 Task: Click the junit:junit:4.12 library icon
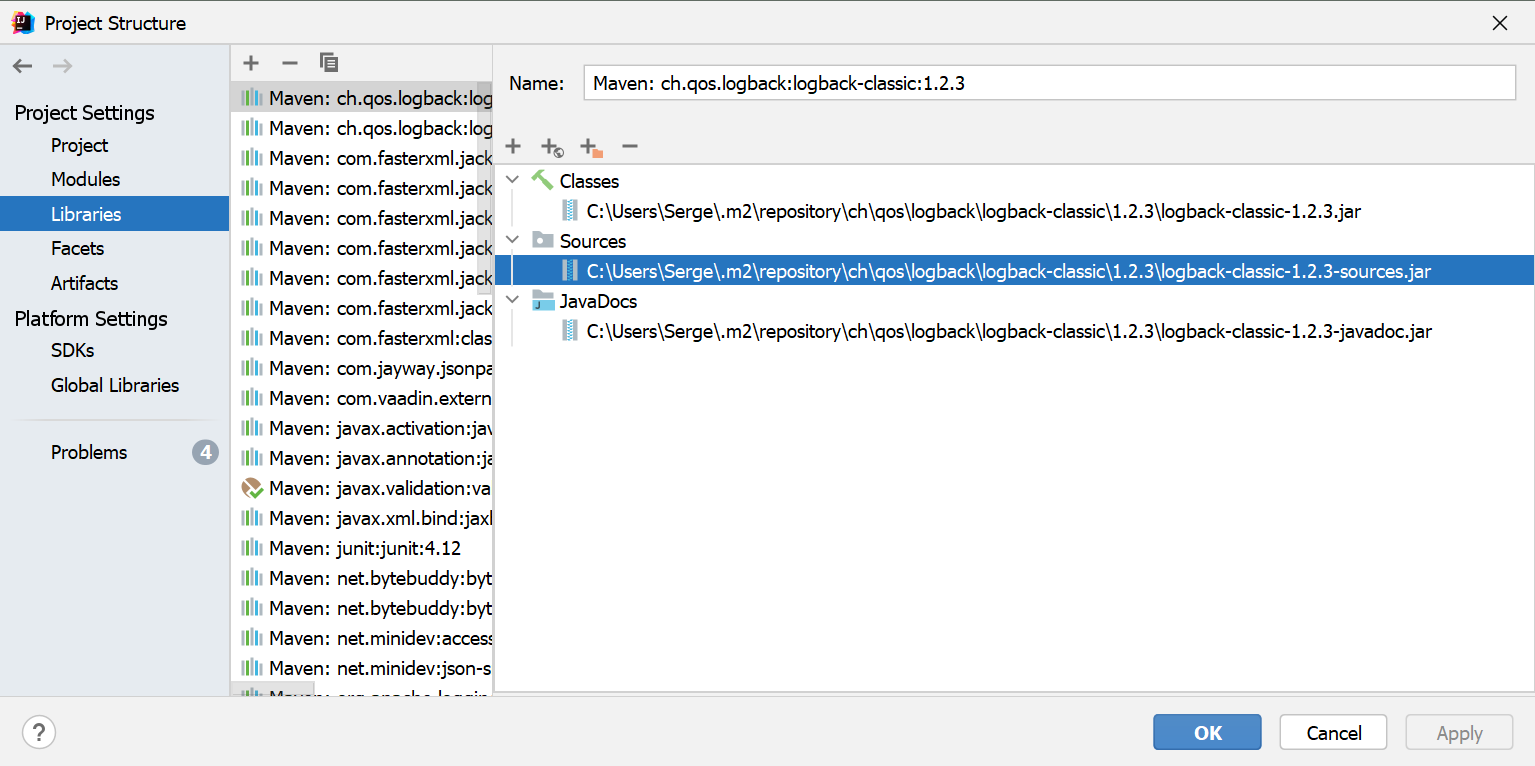pyautogui.click(x=252, y=548)
